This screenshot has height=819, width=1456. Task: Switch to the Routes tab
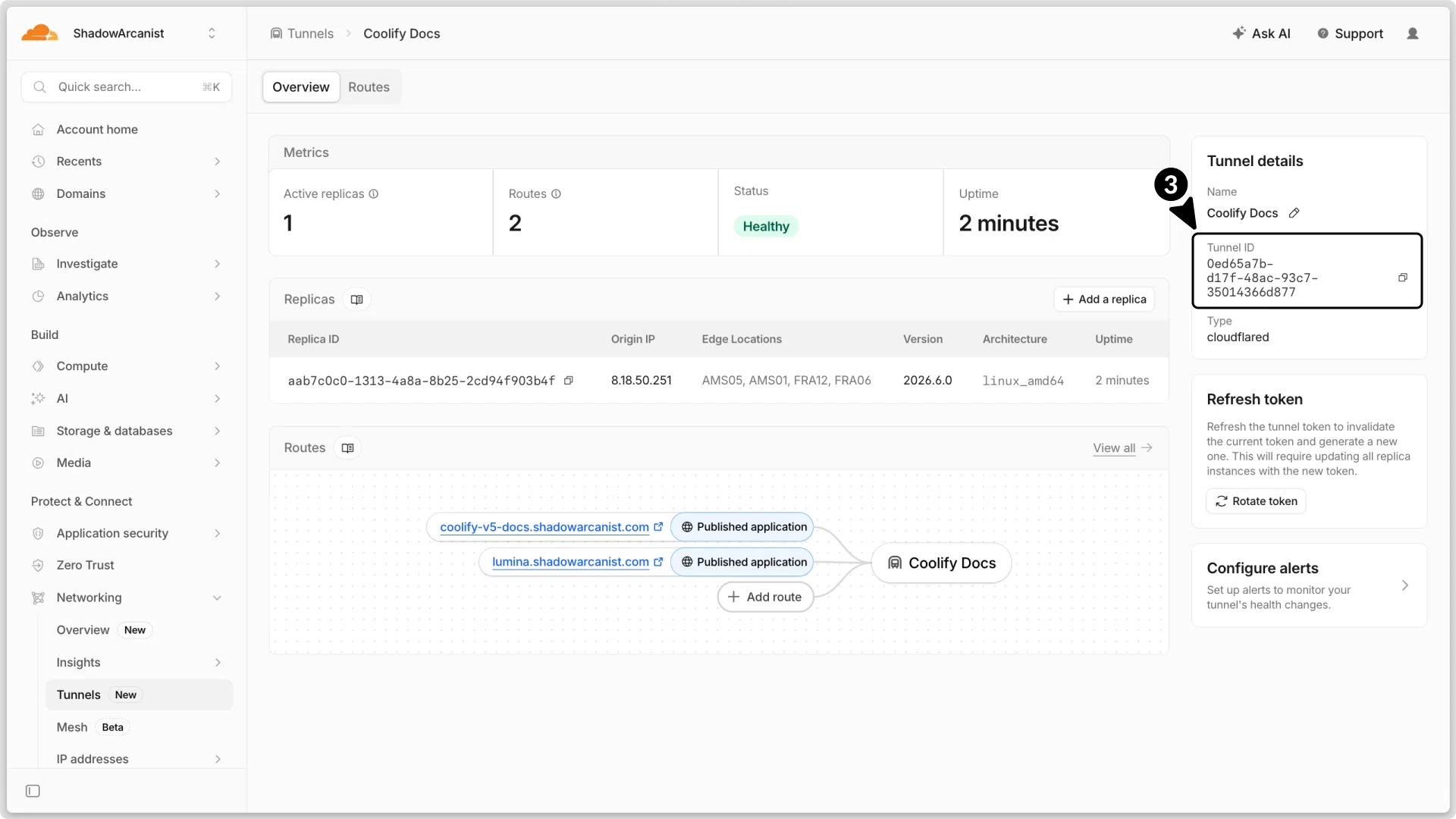click(x=369, y=87)
